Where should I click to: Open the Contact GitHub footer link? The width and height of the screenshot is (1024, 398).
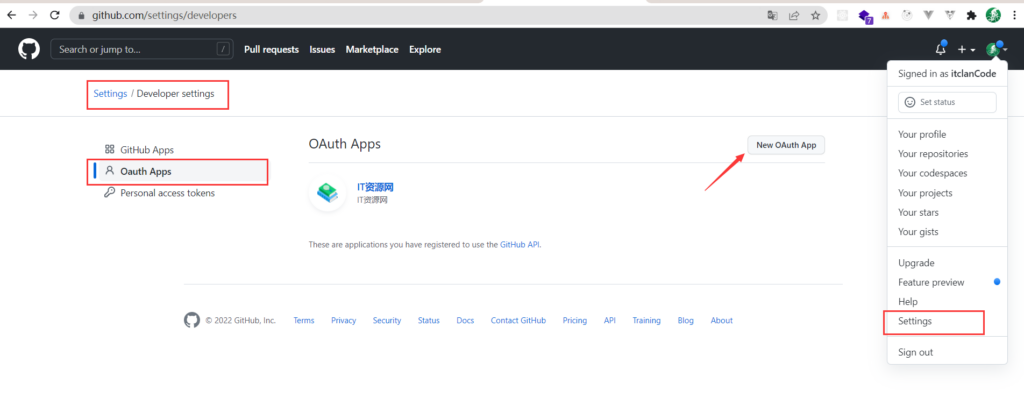518,320
